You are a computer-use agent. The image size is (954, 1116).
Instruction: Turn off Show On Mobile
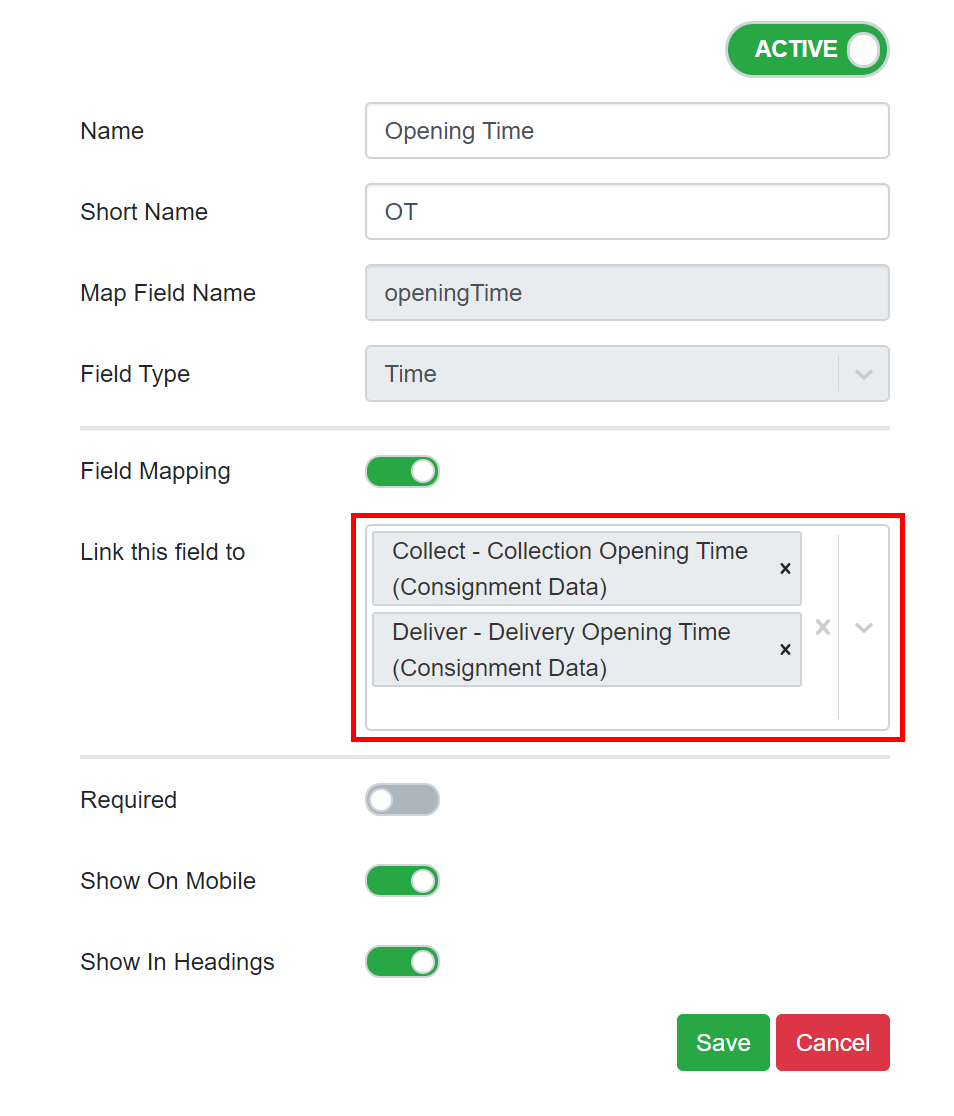point(402,881)
